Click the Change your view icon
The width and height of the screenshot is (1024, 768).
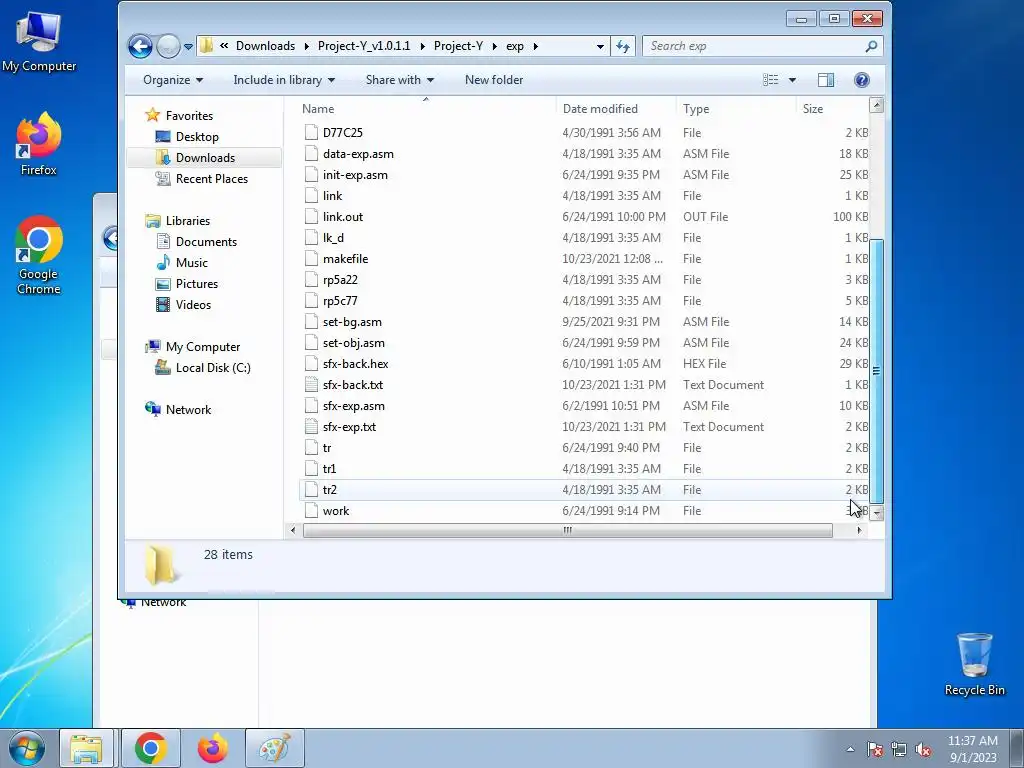coord(771,80)
